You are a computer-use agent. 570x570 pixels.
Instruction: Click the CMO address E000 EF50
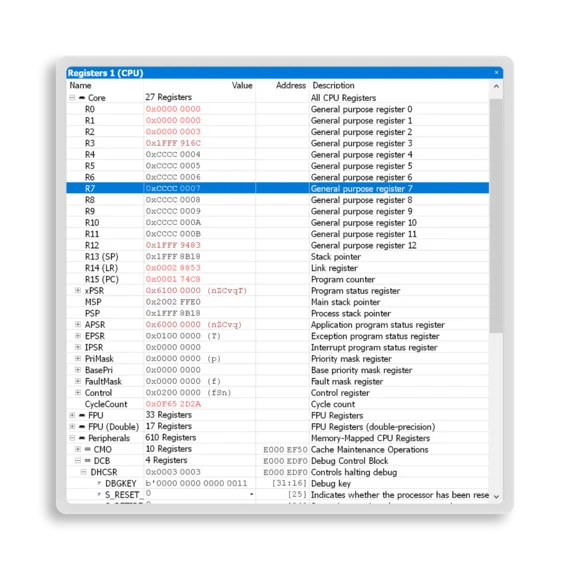tap(285, 449)
